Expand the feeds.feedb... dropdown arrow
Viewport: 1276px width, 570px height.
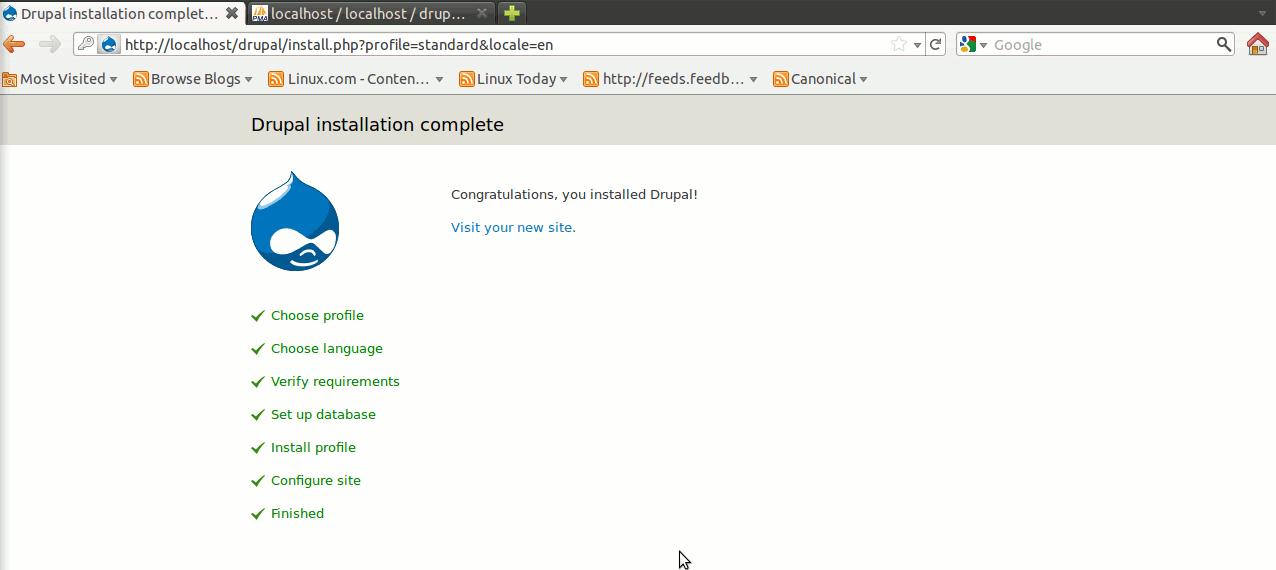[753, 80]
